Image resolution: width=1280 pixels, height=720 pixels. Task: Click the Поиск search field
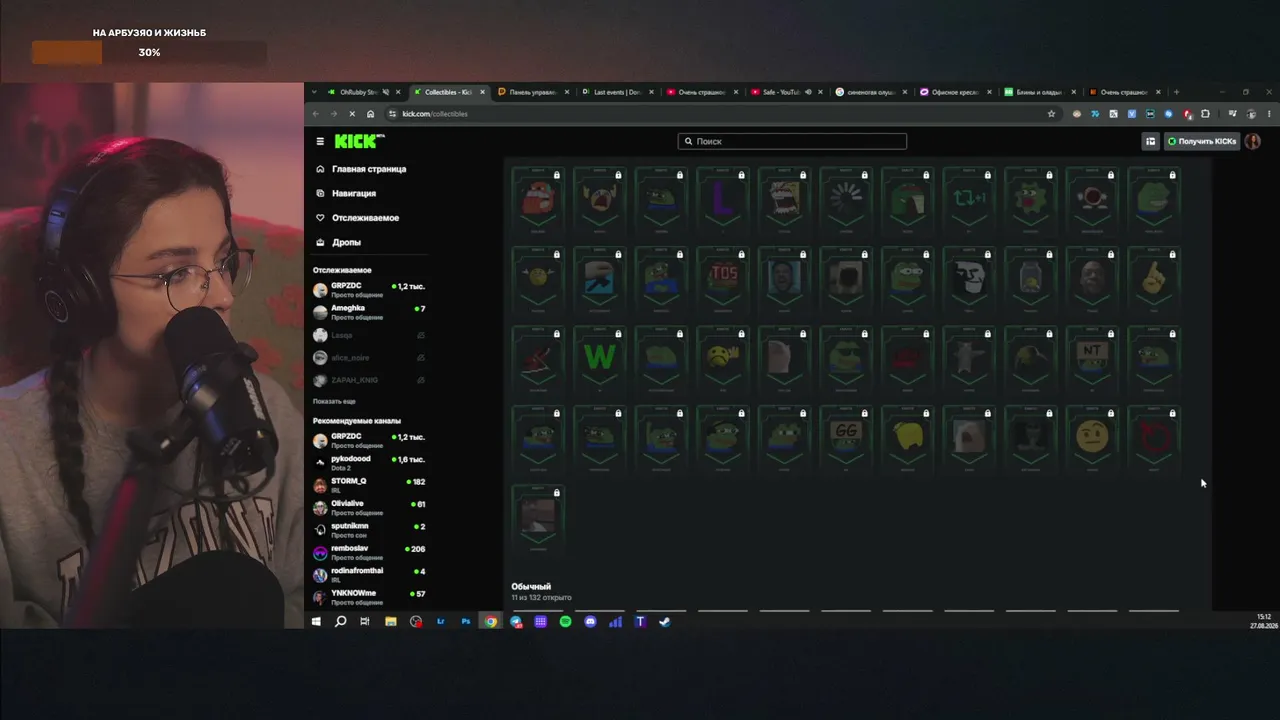[792, 141]
